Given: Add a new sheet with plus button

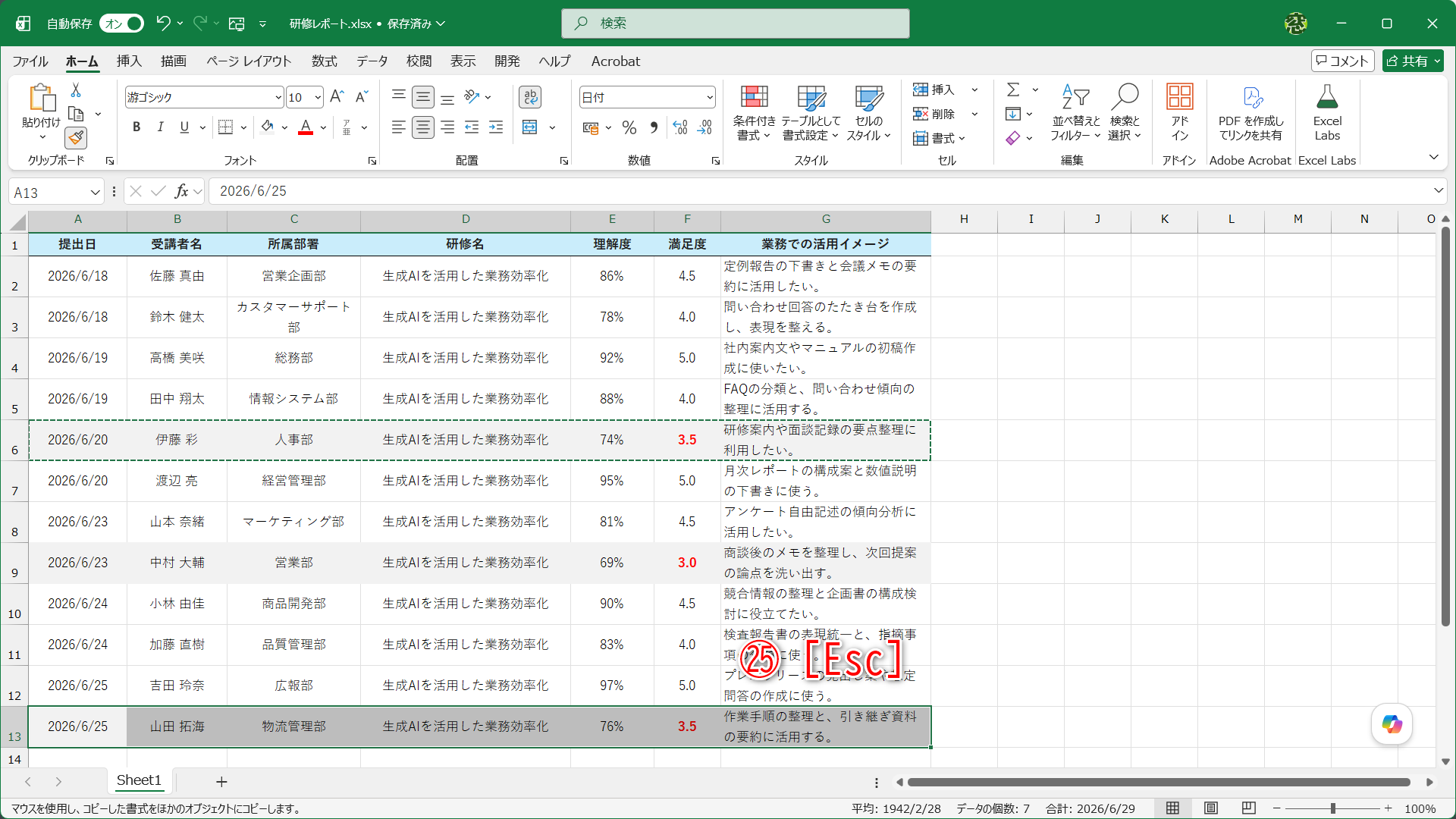Looking at the screenshot, I should coord(221,781).
